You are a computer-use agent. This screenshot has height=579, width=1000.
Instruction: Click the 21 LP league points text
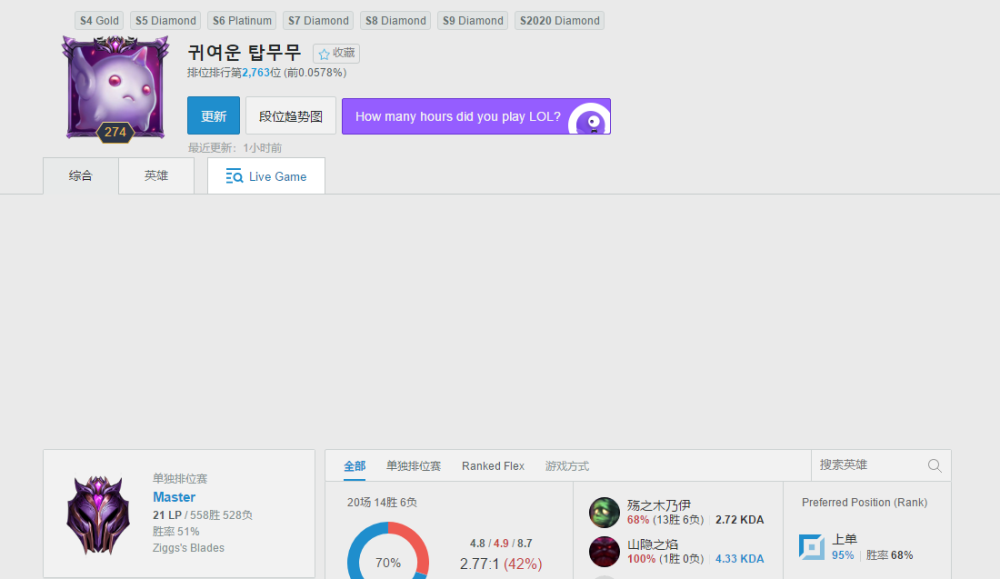tap(167, 515)
